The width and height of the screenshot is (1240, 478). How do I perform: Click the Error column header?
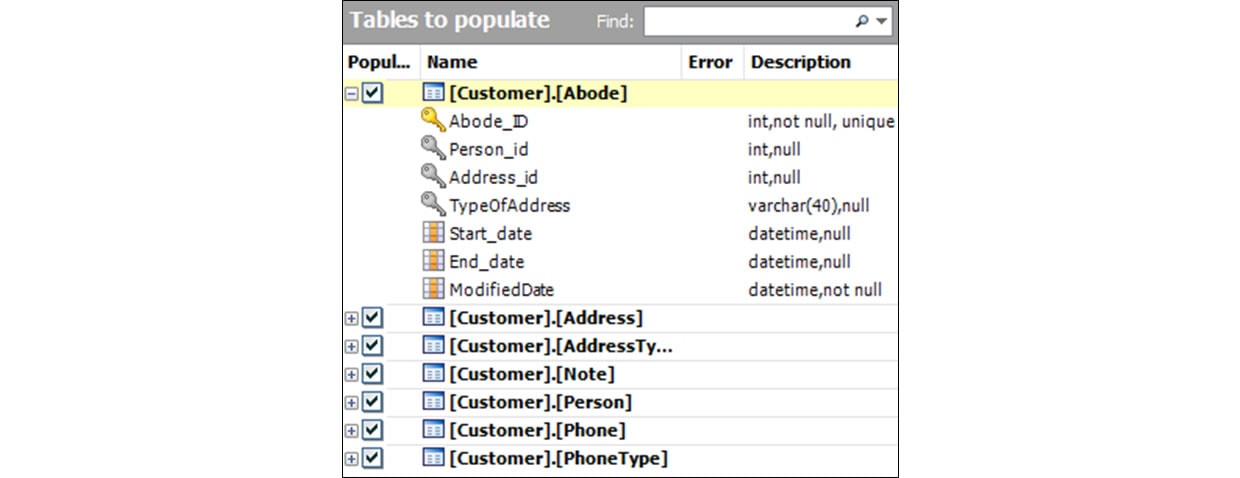712,62
